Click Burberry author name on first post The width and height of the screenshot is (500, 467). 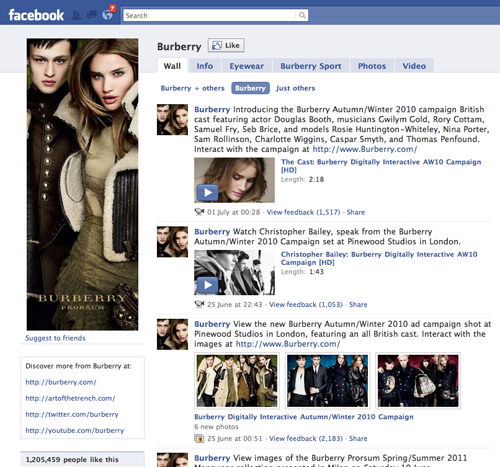point(212,109)
